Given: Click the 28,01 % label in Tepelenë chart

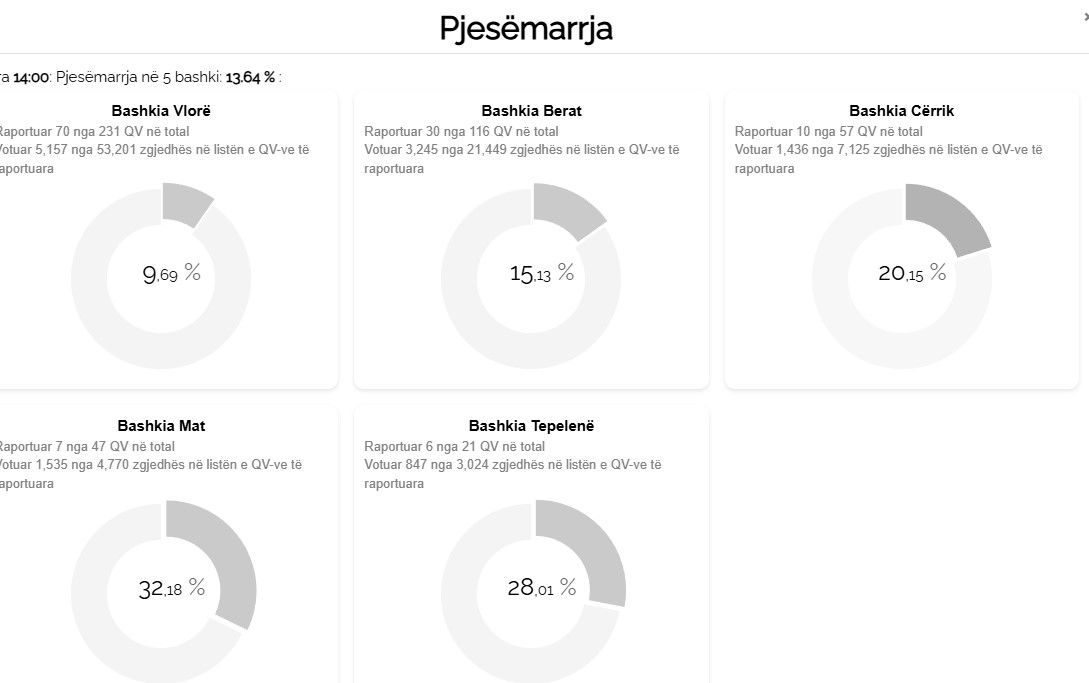Looking at the screenshot, I should 541,588.
